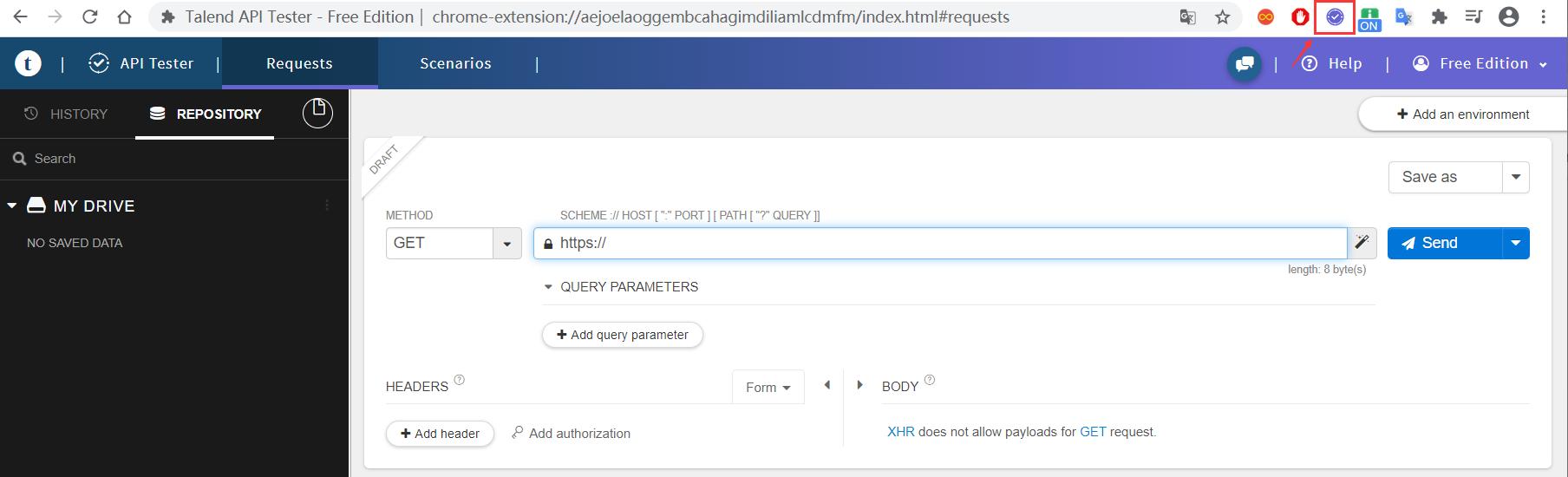Open the Google Translate extension
The width and height of the screenshot is (1568, 477).
1404,16
